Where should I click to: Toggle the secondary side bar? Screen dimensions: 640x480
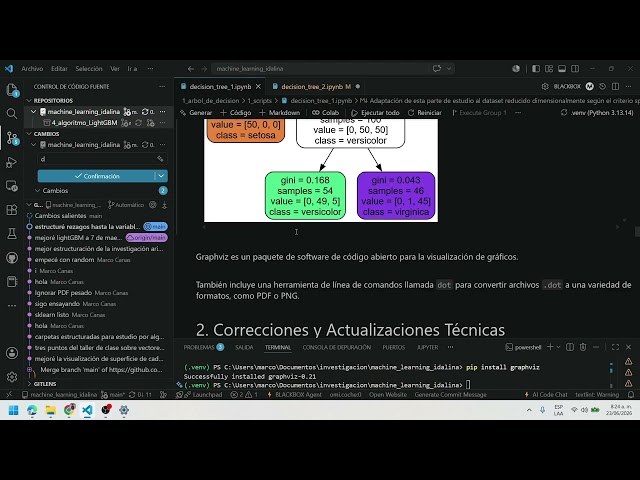point(575,69)
